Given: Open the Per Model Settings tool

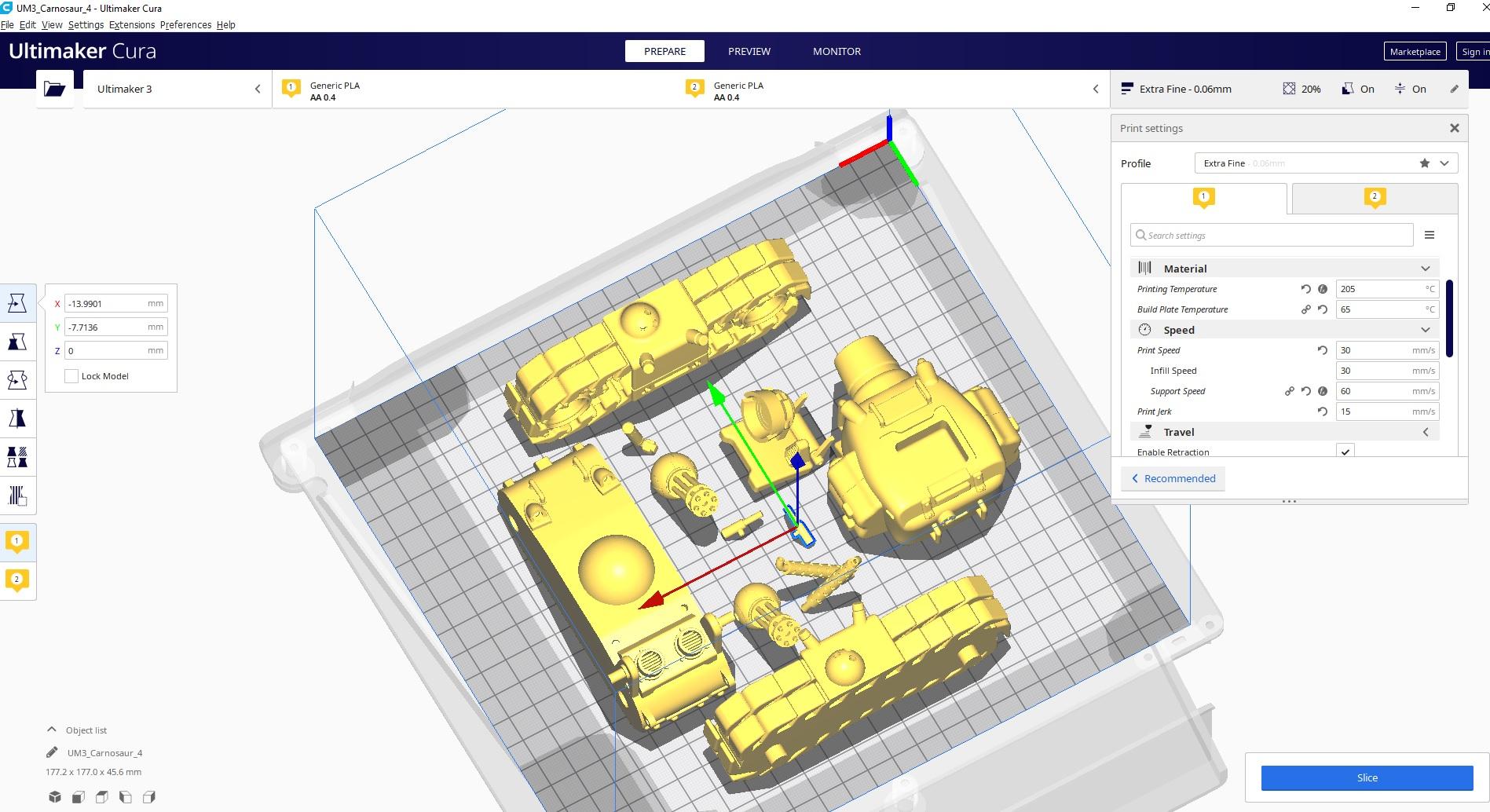Looking at the screenshot, I should click(x=17, y=457).
